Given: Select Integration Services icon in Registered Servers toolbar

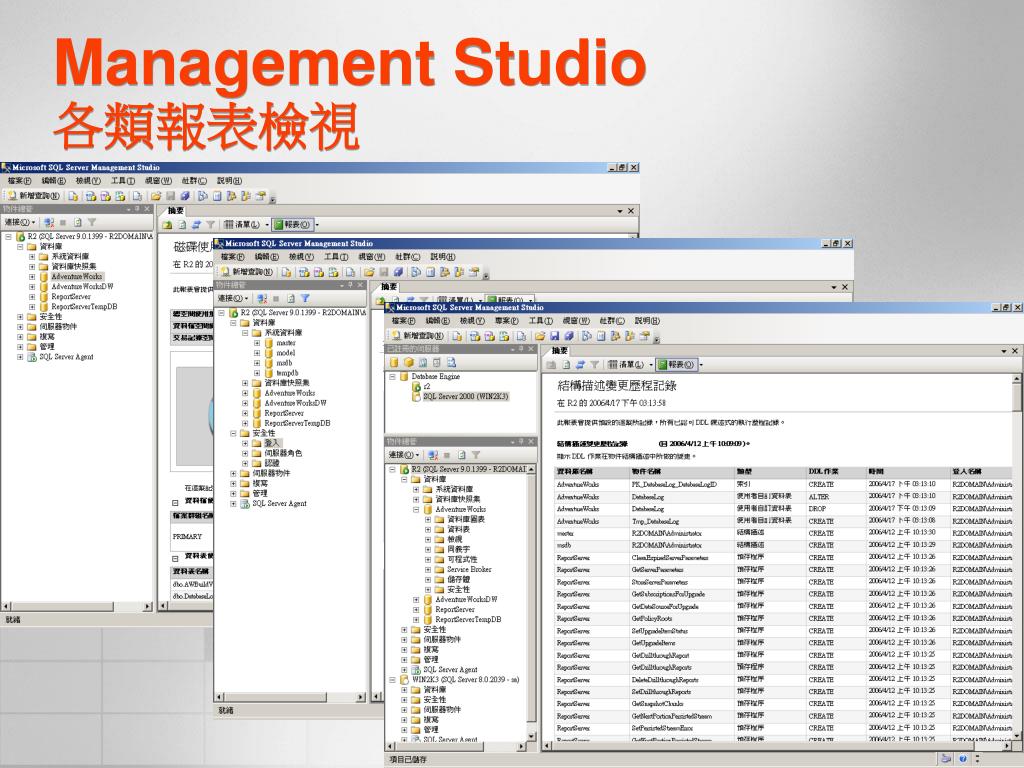Looking at the screenshot, I should (x=451, y=362).
